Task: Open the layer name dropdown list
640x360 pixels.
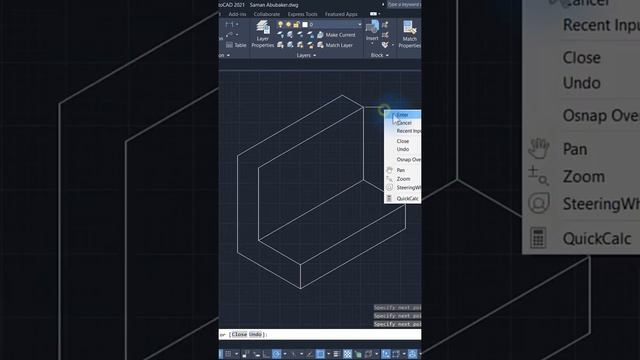Action: (x=359, y=24)
